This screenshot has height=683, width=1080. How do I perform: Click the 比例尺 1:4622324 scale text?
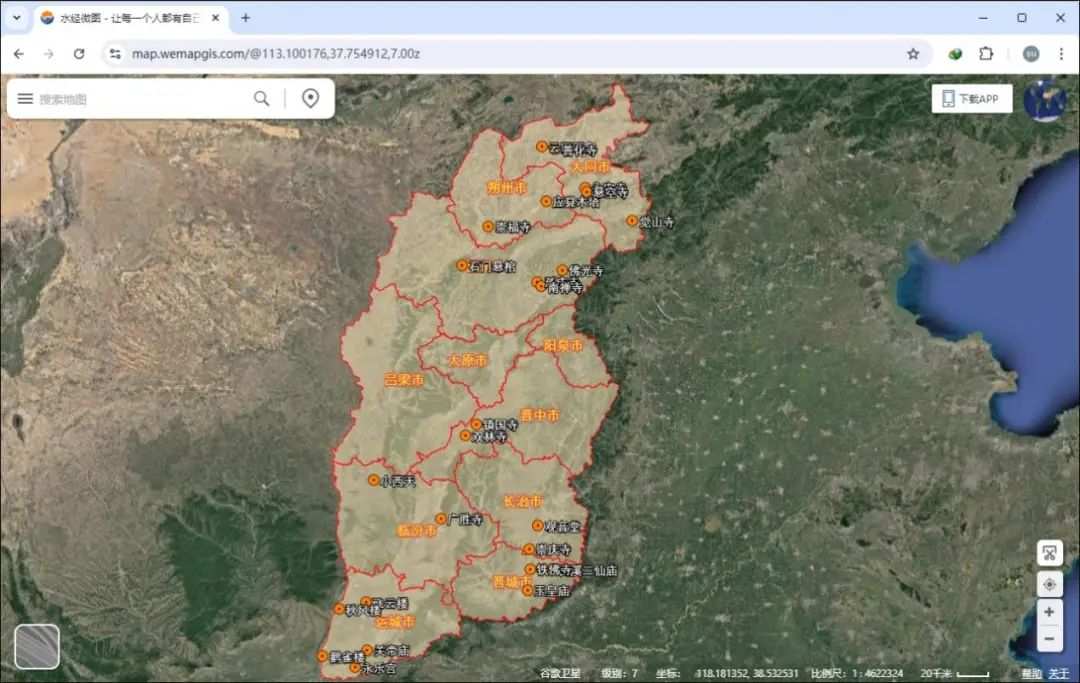[857, 673]
